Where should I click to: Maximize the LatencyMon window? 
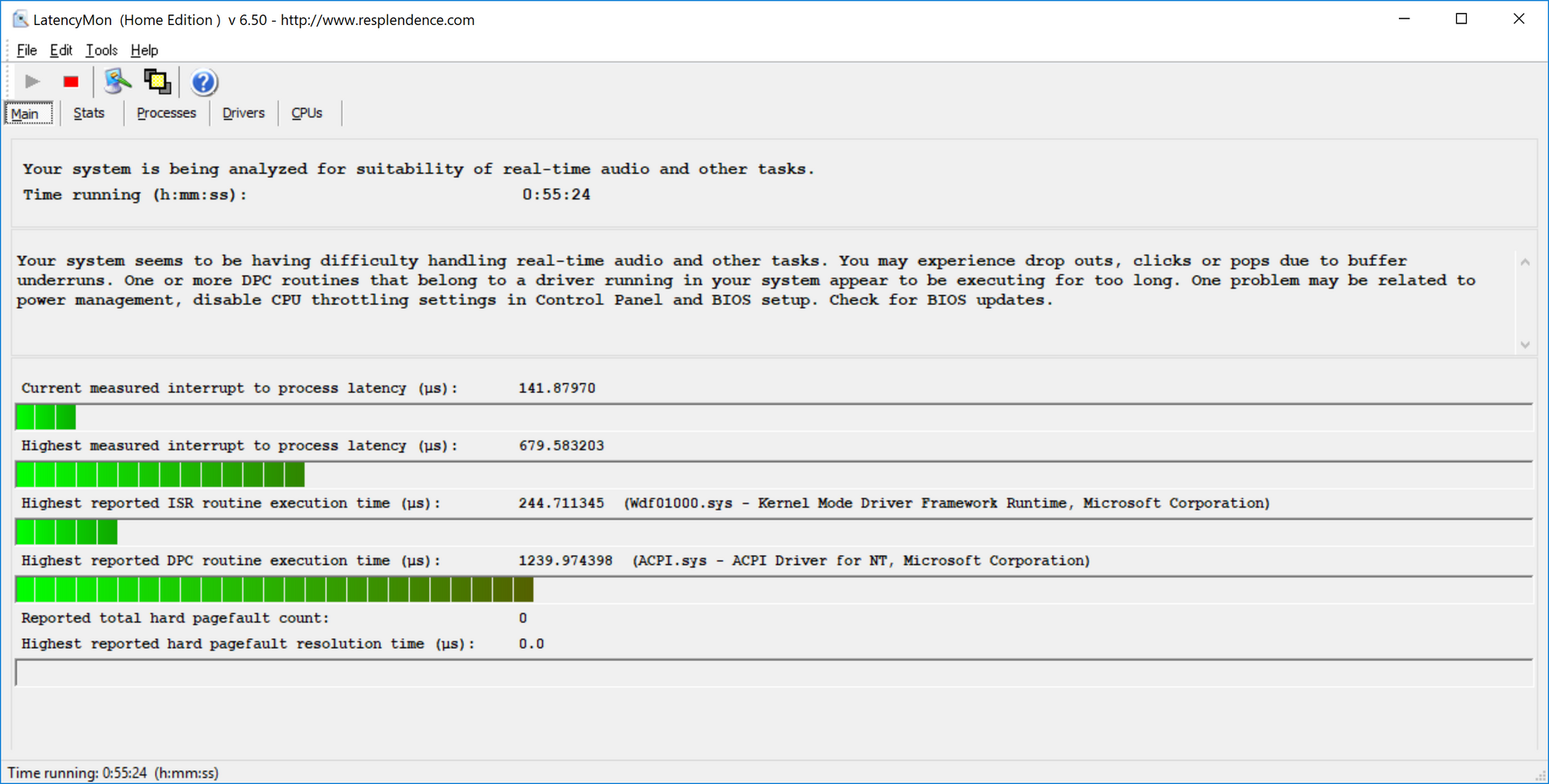[1461, 19]
